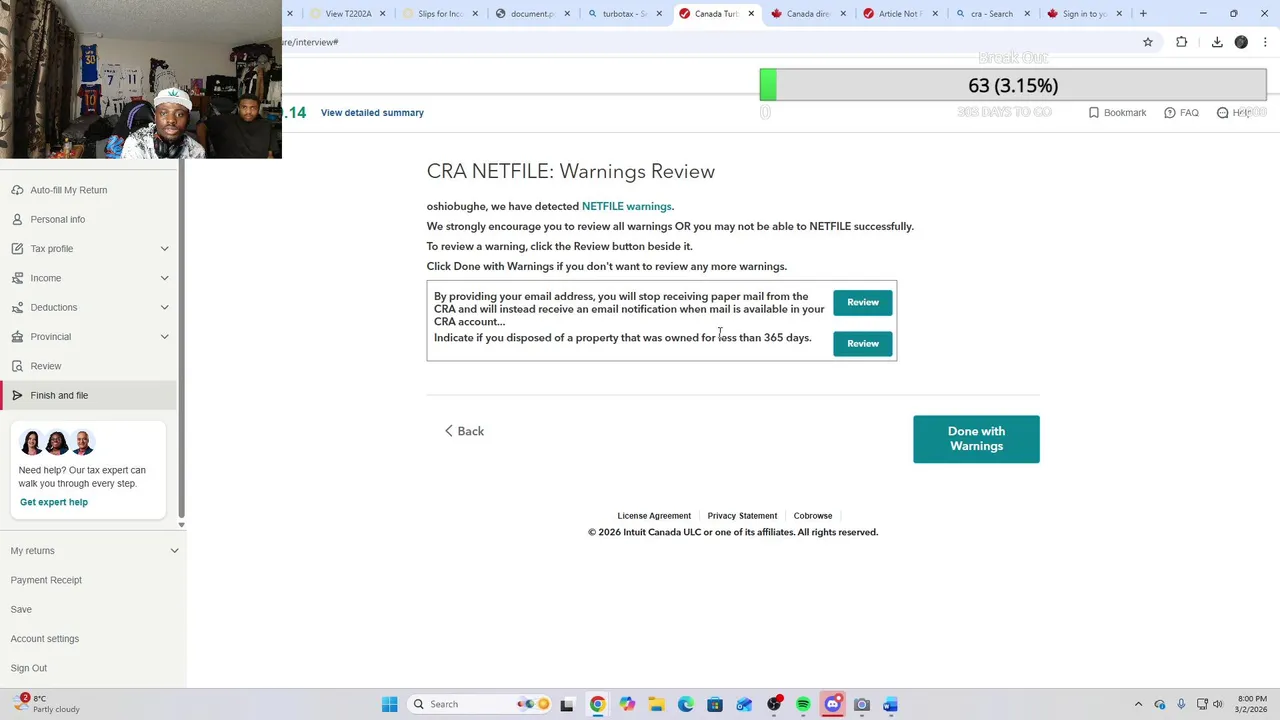Open Google Chrome from the taskbar
Screen dimensions: 1280x720
tap(597, 704)
